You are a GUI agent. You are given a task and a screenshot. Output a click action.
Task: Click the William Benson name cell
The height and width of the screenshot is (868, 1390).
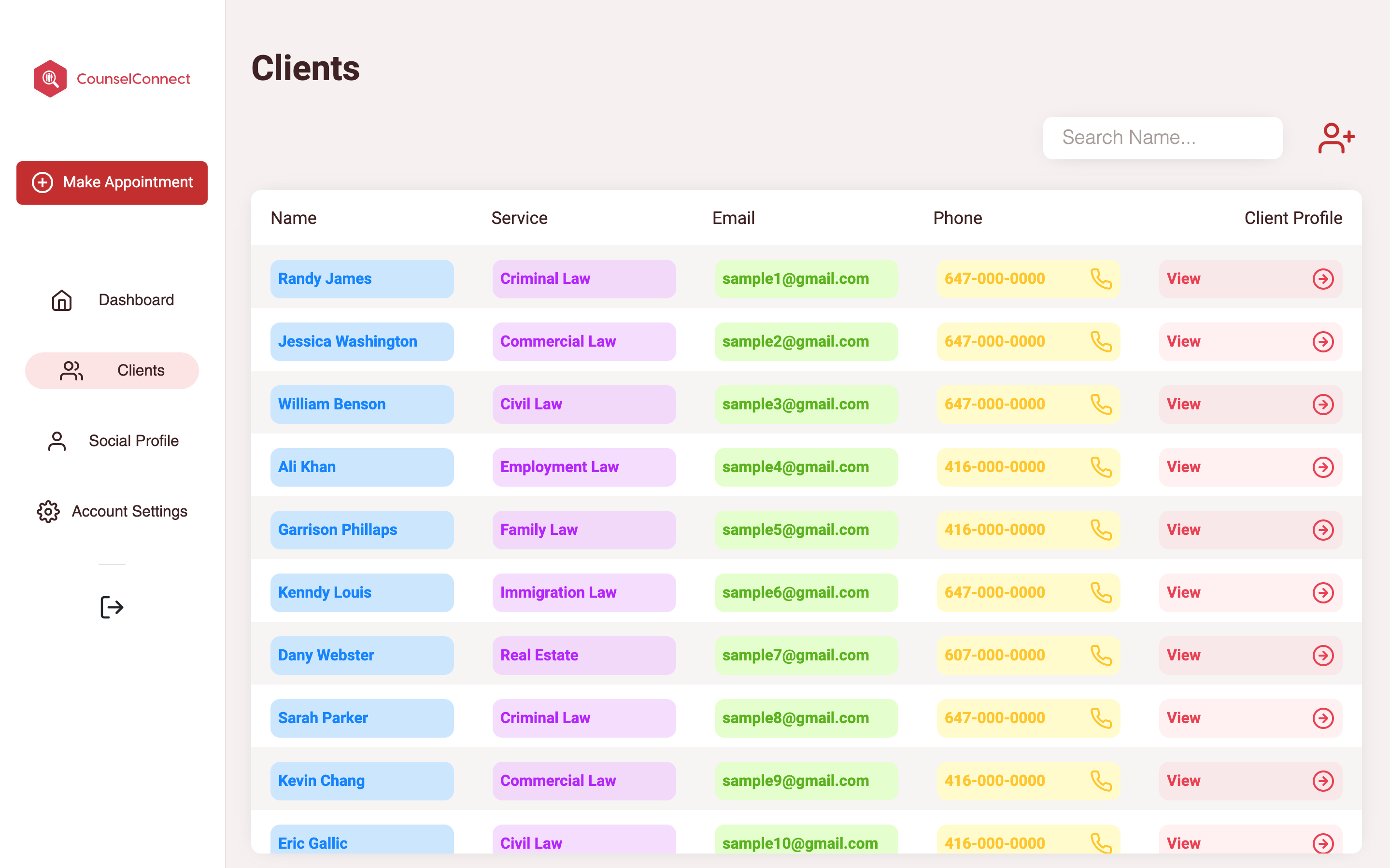[362, 404]
